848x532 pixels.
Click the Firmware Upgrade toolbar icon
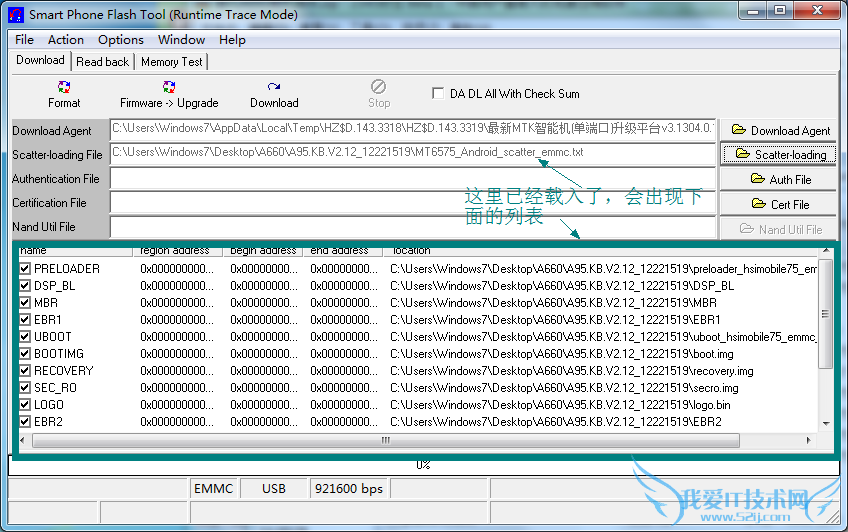point(169,88)
